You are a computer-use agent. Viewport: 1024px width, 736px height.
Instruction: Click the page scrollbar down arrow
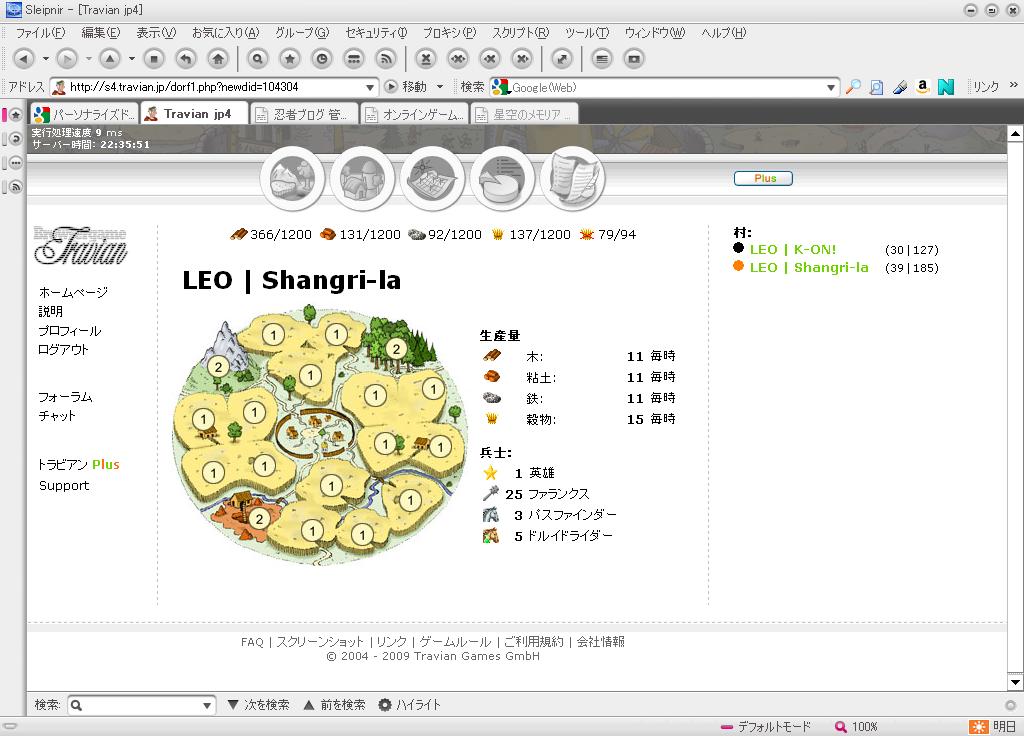pos(1015,682)
